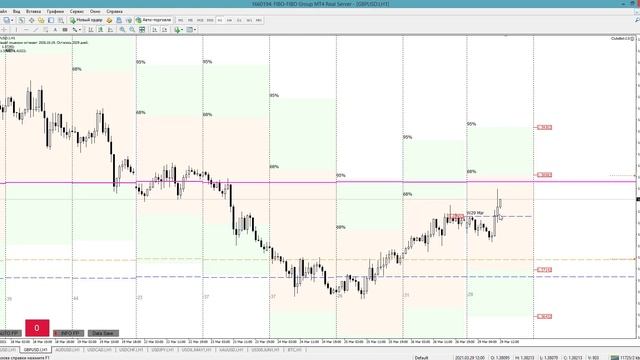Click the red '0' button on chart
This screenshot has height=360, width=640.
pos(37,328)
